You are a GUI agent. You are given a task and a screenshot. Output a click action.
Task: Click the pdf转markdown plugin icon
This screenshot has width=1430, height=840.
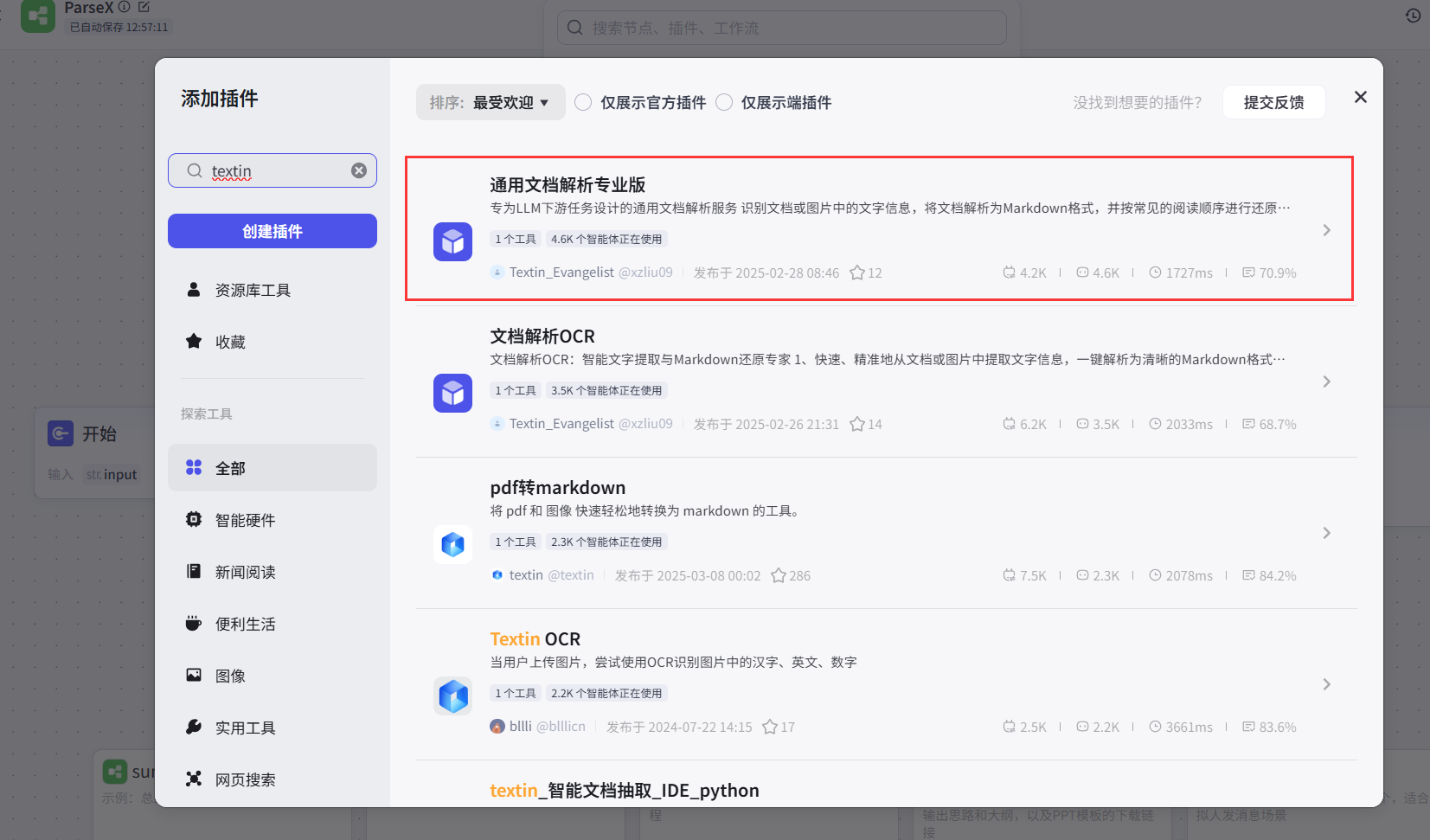(452, 544)
